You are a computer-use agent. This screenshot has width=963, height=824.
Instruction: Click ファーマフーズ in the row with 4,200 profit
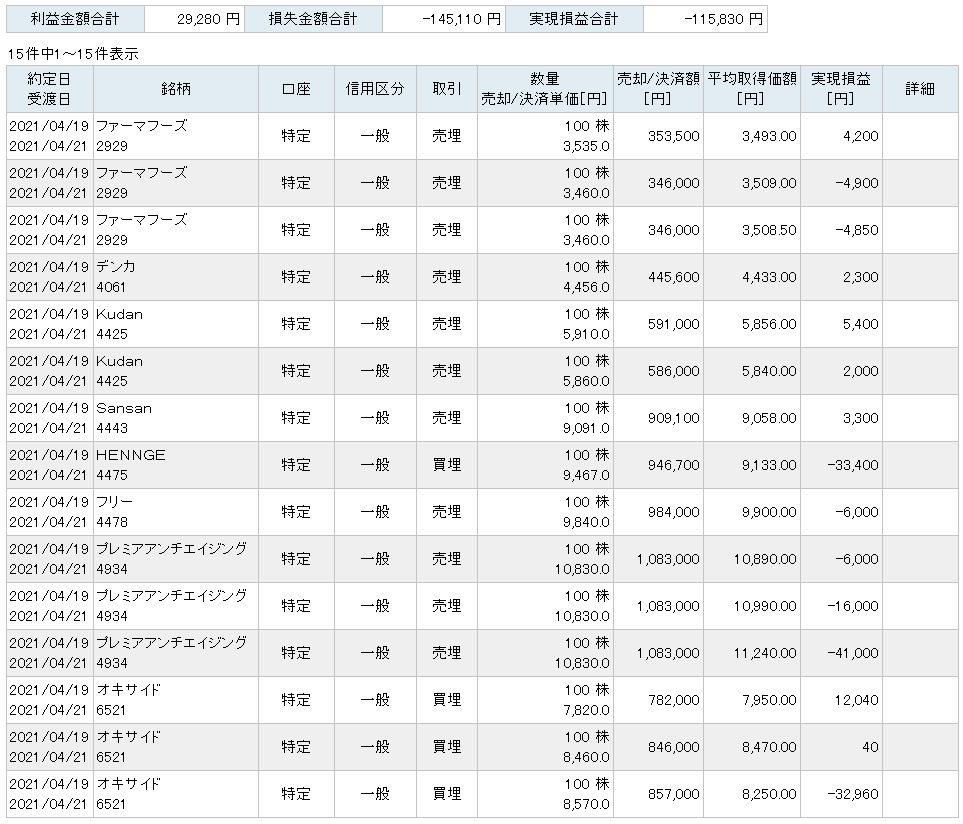142,126
